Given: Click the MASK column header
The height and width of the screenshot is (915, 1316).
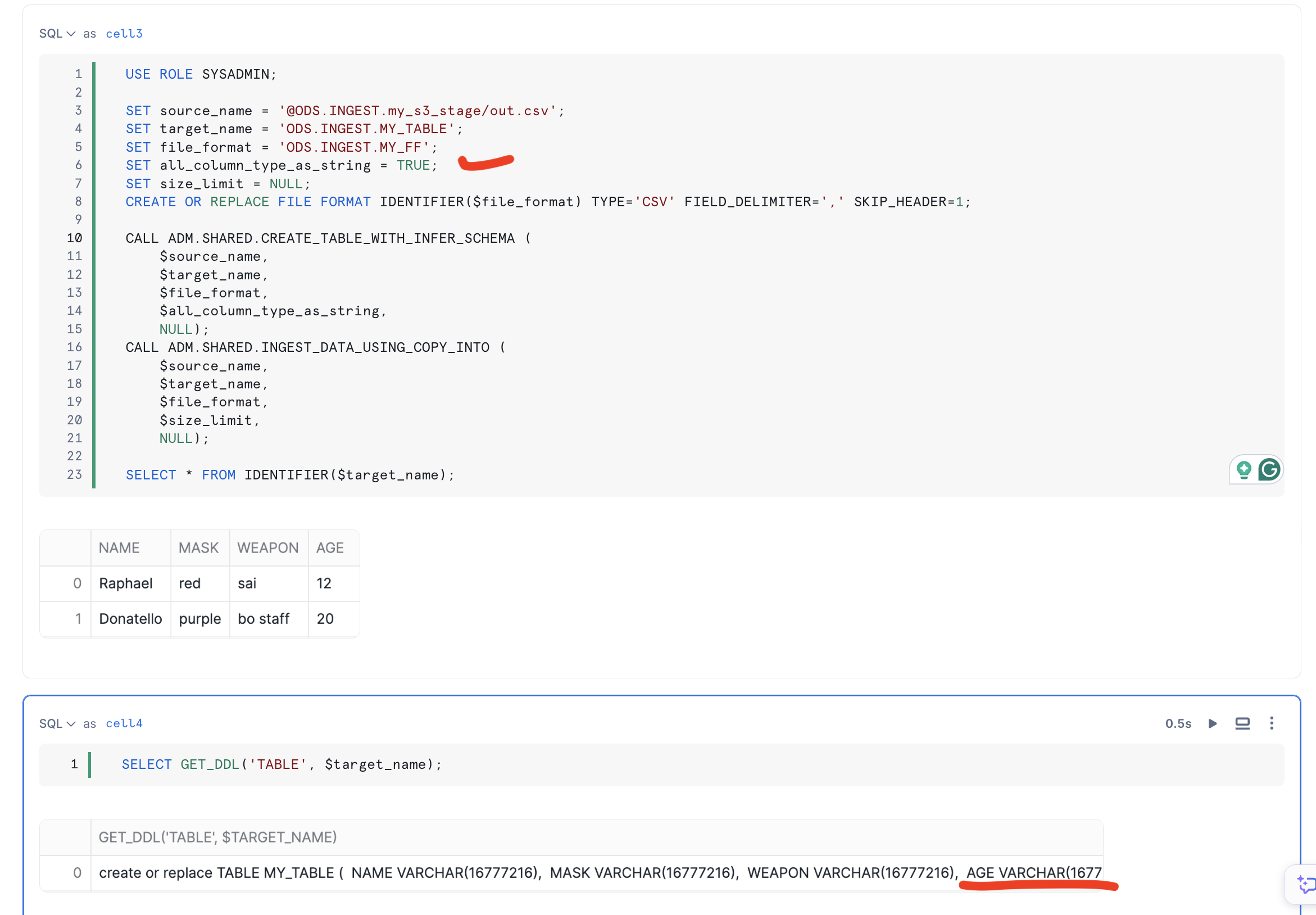Looking at the screenshot, I should pos(200,548).
